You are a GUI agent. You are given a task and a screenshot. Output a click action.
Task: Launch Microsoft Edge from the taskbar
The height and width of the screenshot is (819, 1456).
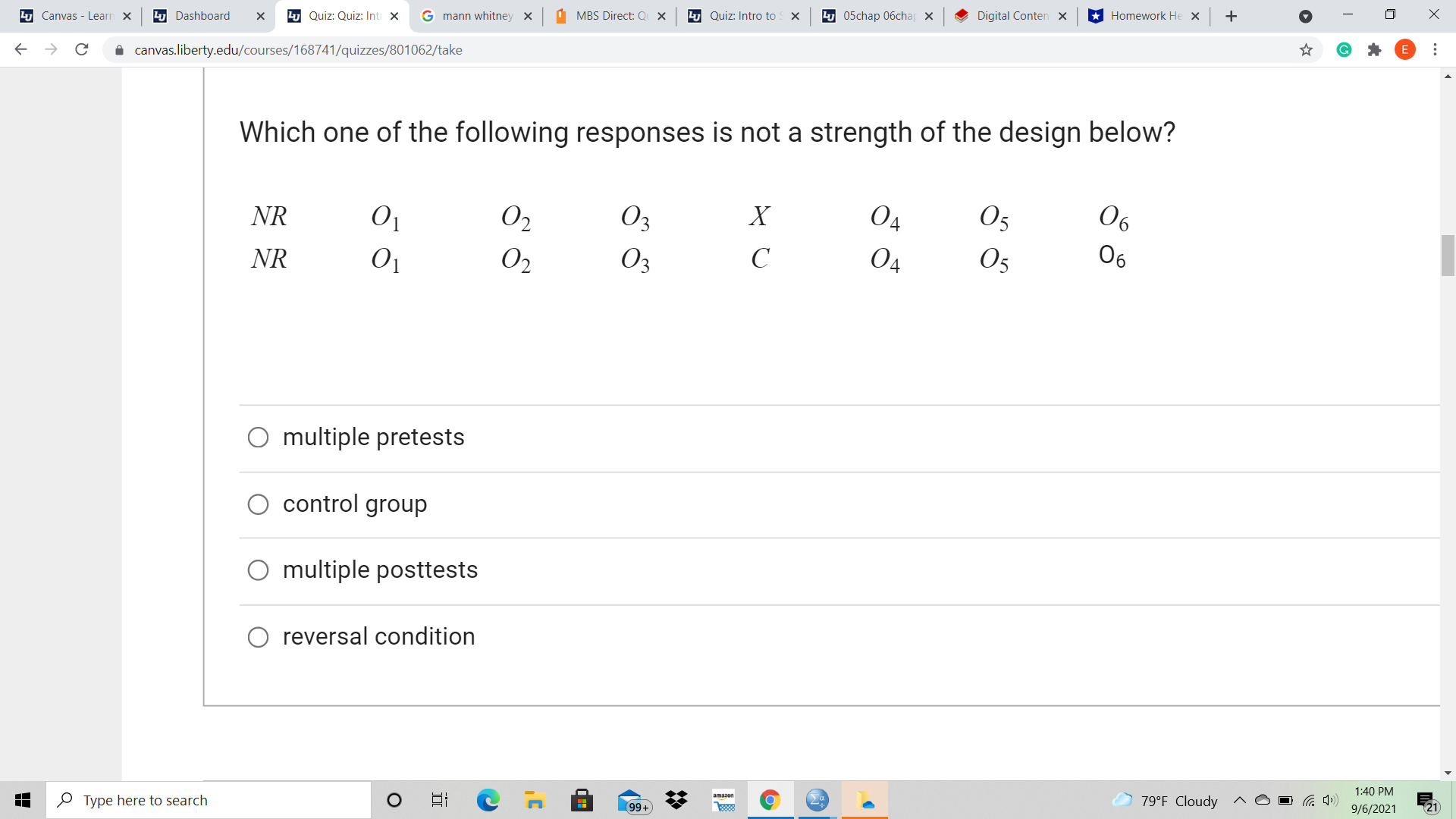(x=488, y=800)
